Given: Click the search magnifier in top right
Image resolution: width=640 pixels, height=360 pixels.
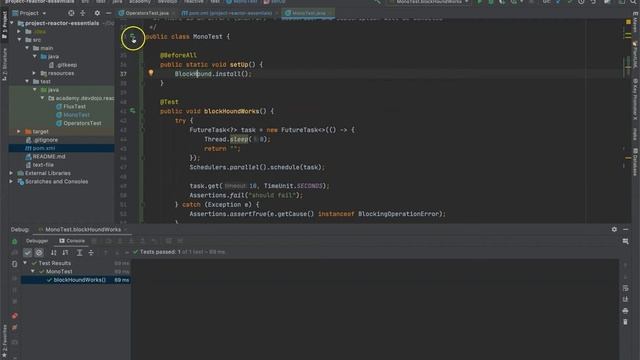Looking at the screenshot, I should [633, 2].
